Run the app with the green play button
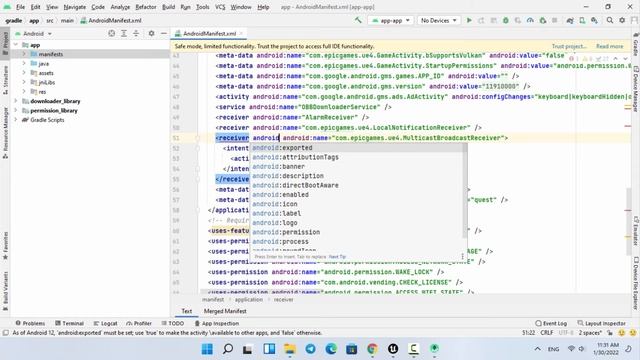 (x=469, y=20)
